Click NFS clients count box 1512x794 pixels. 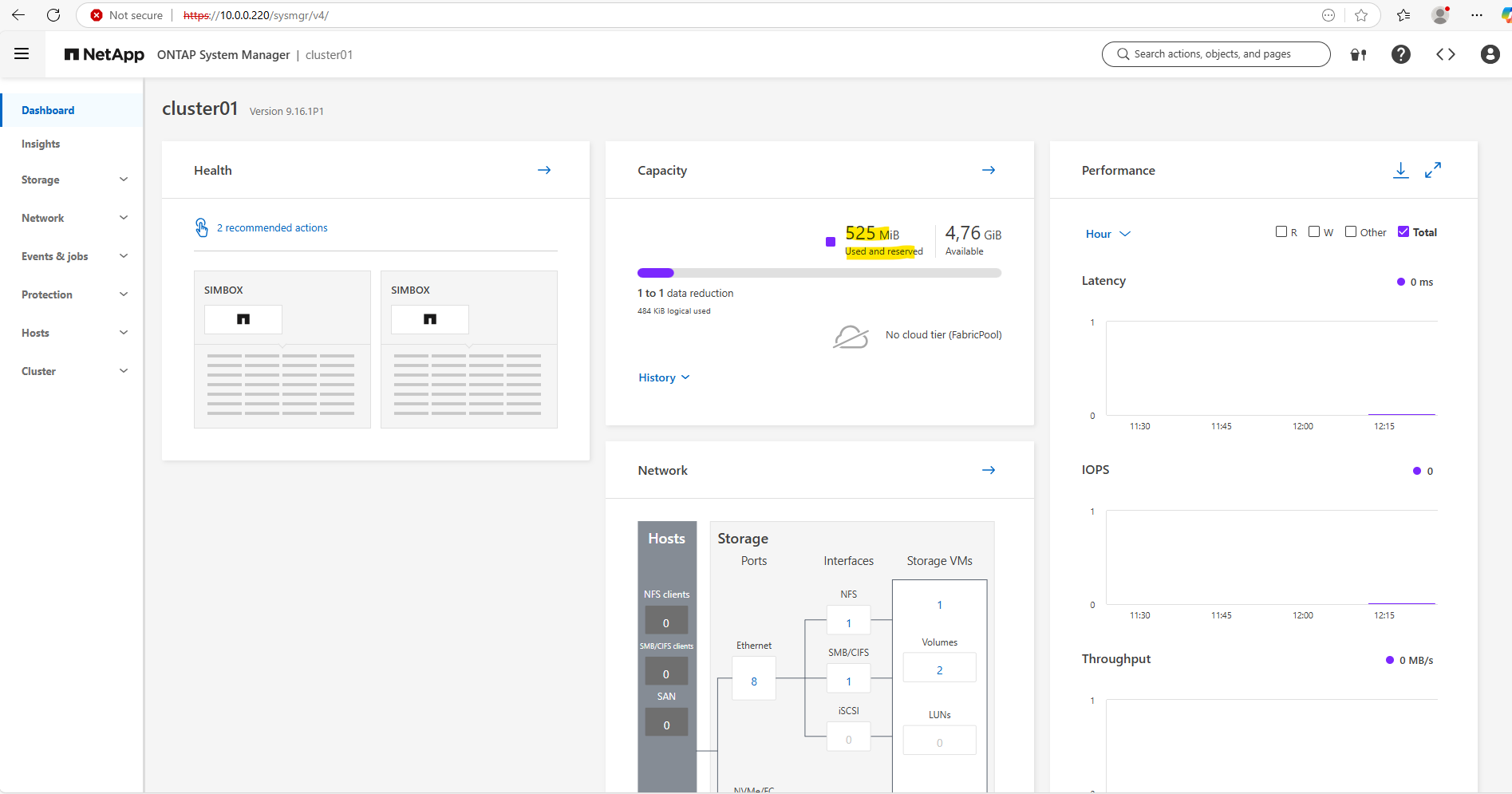pos(666,620)
